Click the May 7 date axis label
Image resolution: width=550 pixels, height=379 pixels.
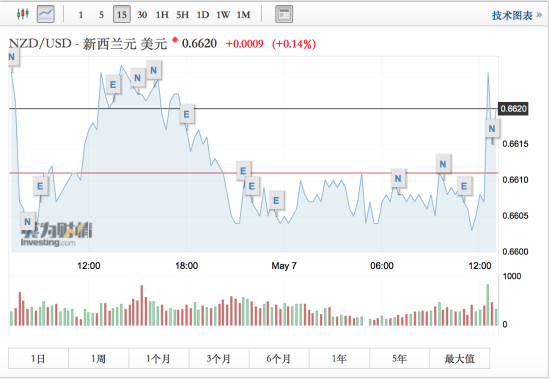(x=284, y=266)
